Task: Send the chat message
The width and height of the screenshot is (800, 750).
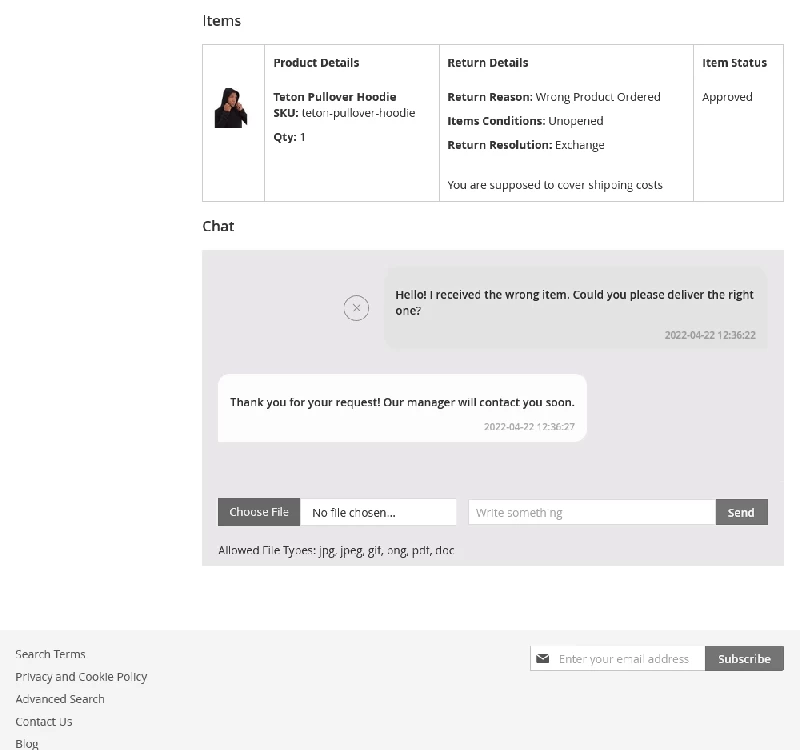Action: pyautogui.click(x=741, y=512)
